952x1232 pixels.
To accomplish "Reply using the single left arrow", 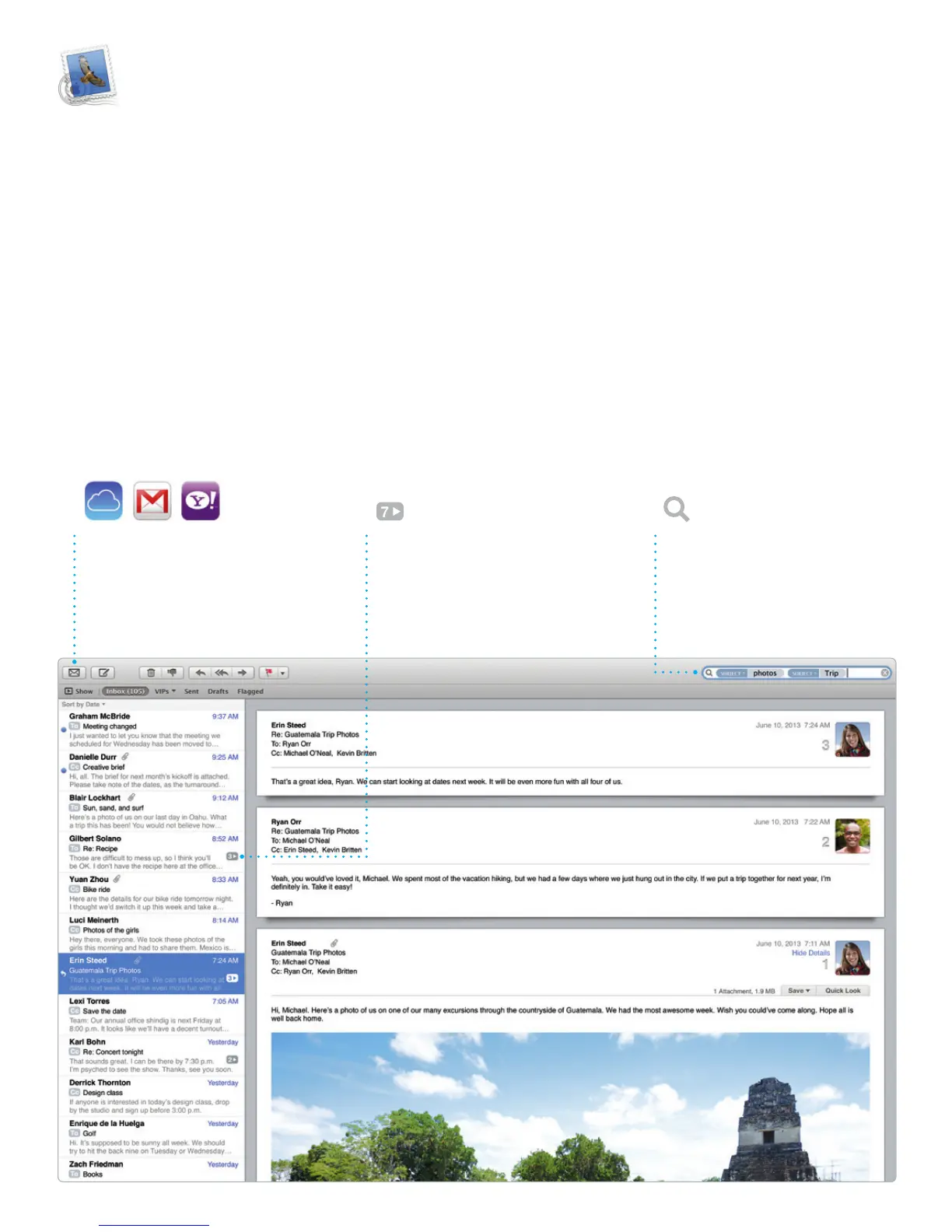I will click(x=200, y=673).
